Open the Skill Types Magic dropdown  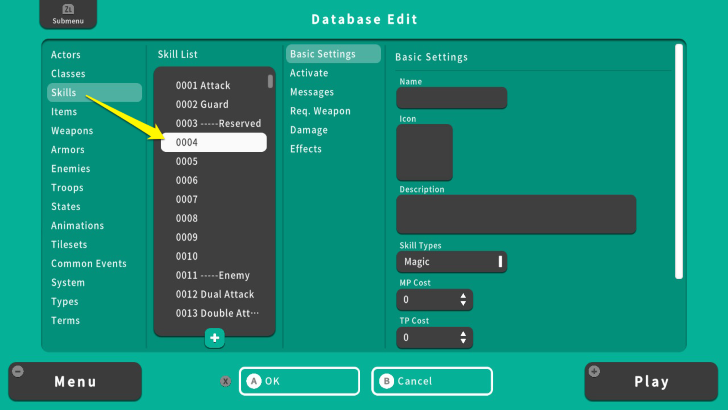click(x=451, y=262)
